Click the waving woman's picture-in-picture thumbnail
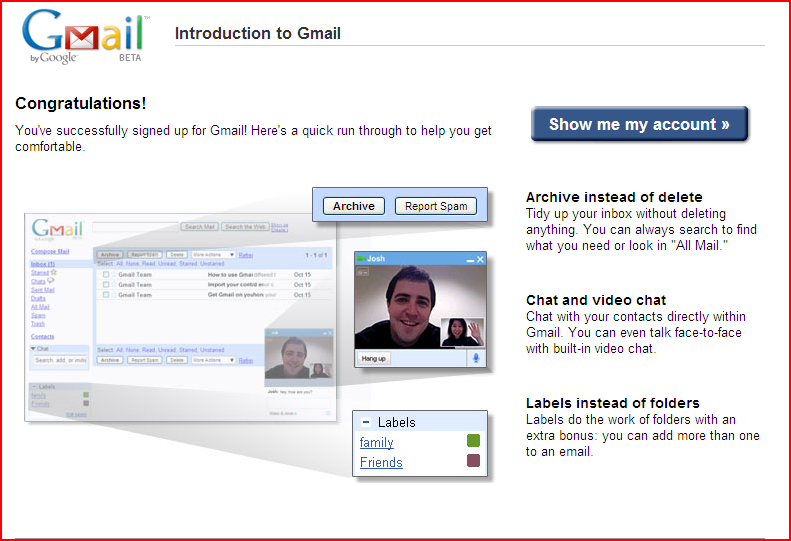 (x=462, y=332)
